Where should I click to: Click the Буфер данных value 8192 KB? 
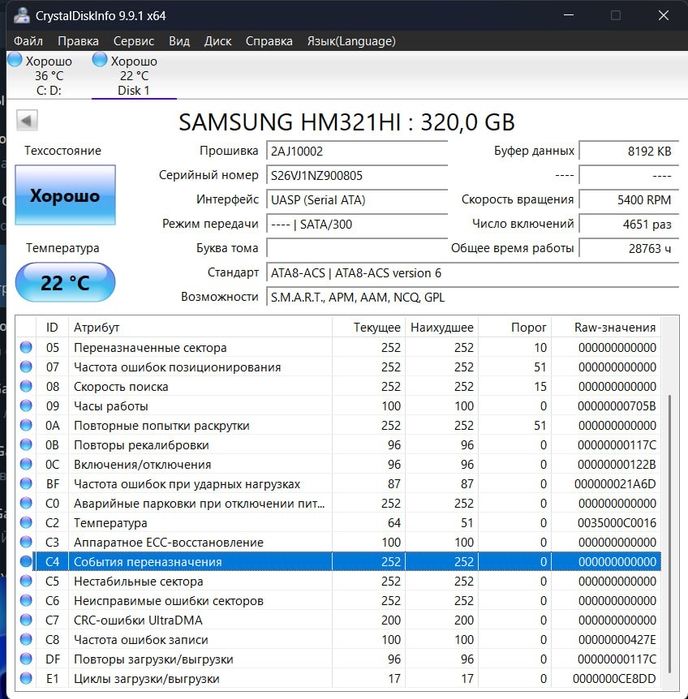(x=629, y=151)
